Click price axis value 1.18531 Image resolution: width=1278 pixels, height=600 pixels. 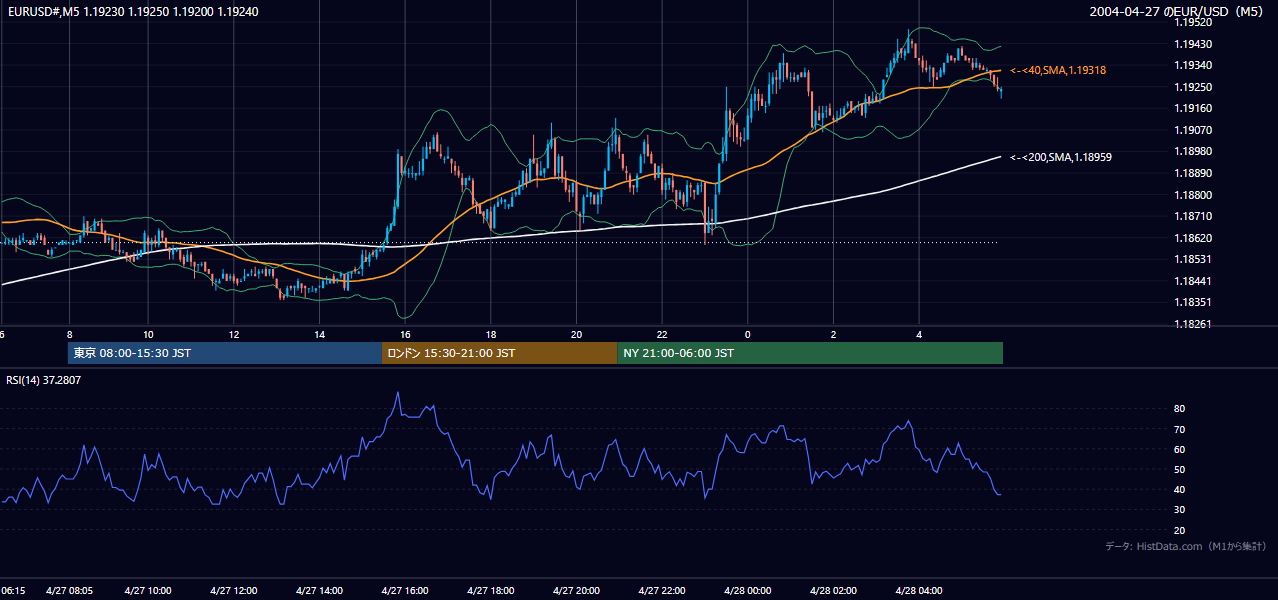point(1192,259)
